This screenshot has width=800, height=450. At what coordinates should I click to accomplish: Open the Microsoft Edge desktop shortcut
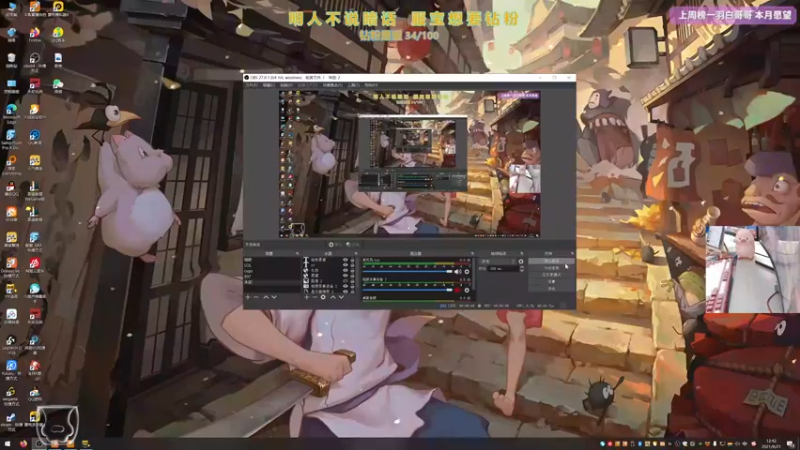(x=11, y=111)
